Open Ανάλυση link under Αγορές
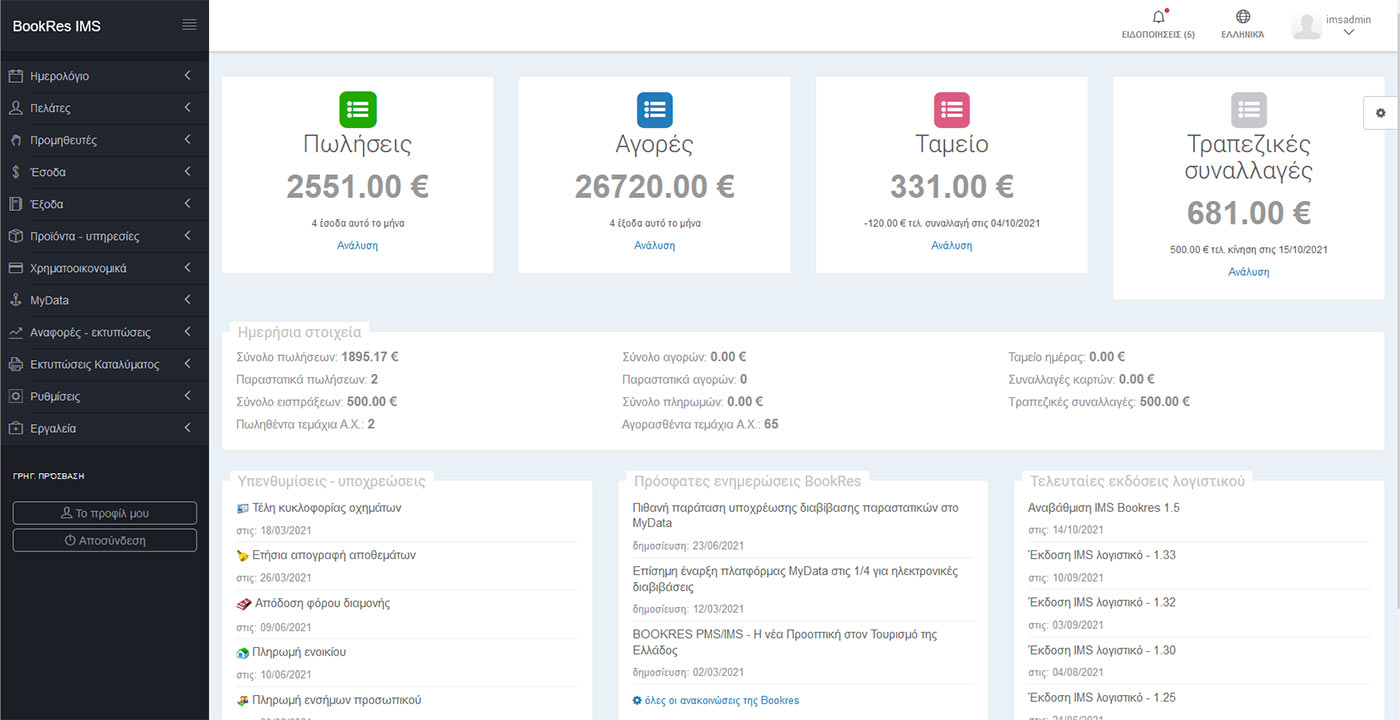The image size is (1400, 720). pos(654,245)
